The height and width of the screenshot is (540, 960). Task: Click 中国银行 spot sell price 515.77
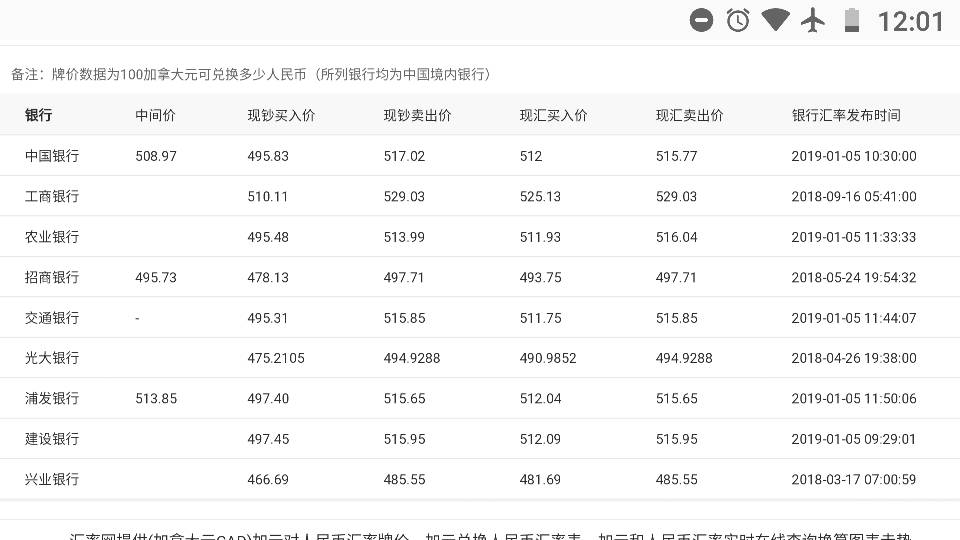point(677,156)
